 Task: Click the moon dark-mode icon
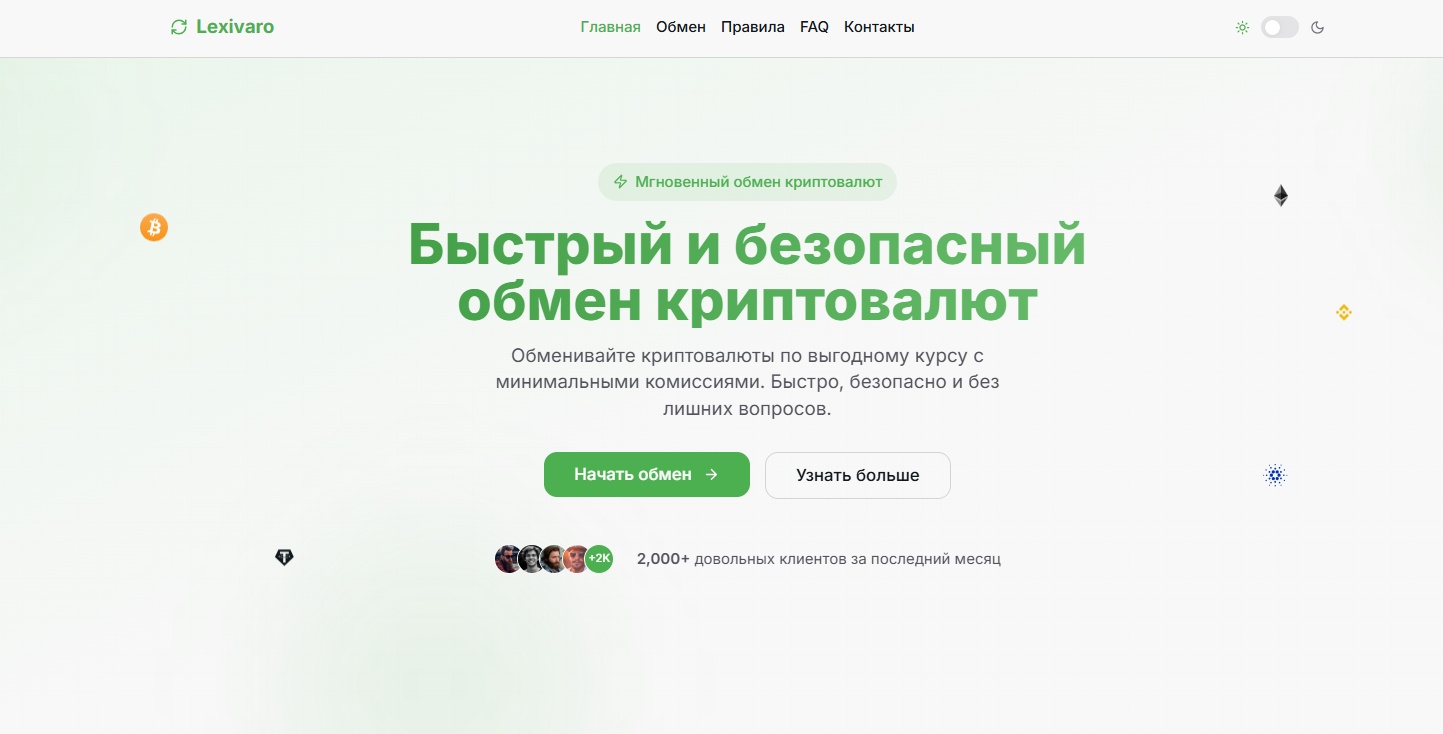[x=1318, y=28]
